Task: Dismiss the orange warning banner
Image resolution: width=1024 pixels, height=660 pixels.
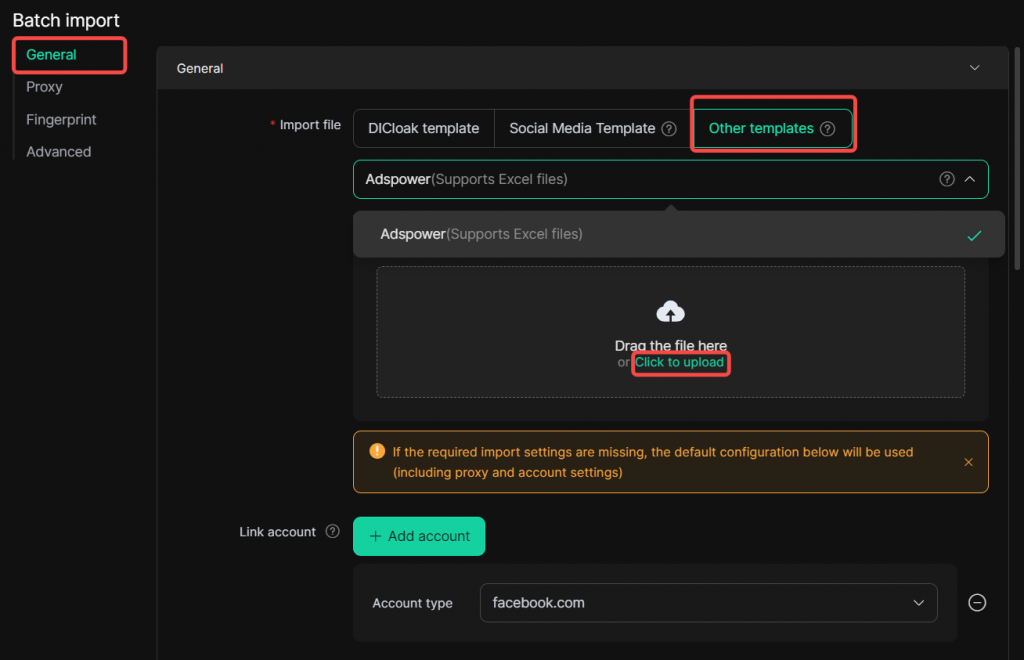Action: click(x=968, y=462)
